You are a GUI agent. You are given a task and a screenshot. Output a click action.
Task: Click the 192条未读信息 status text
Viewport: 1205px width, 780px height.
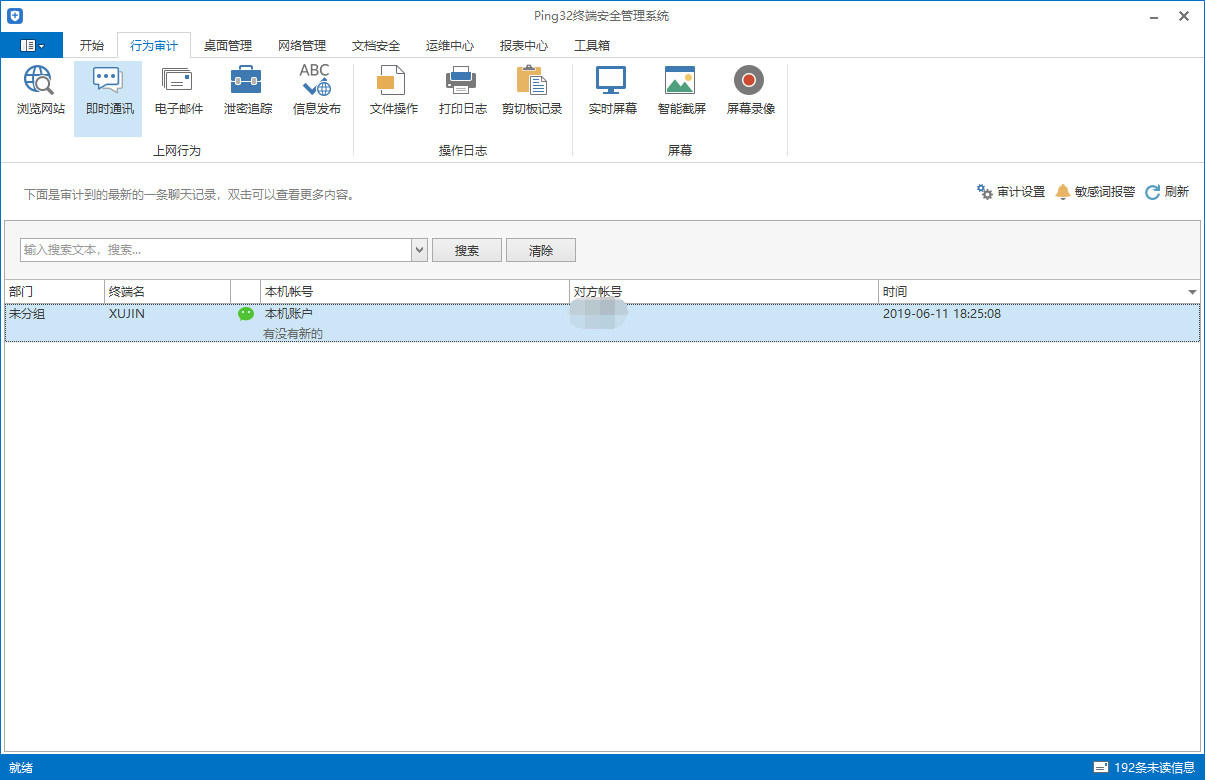click(1155, 768)
